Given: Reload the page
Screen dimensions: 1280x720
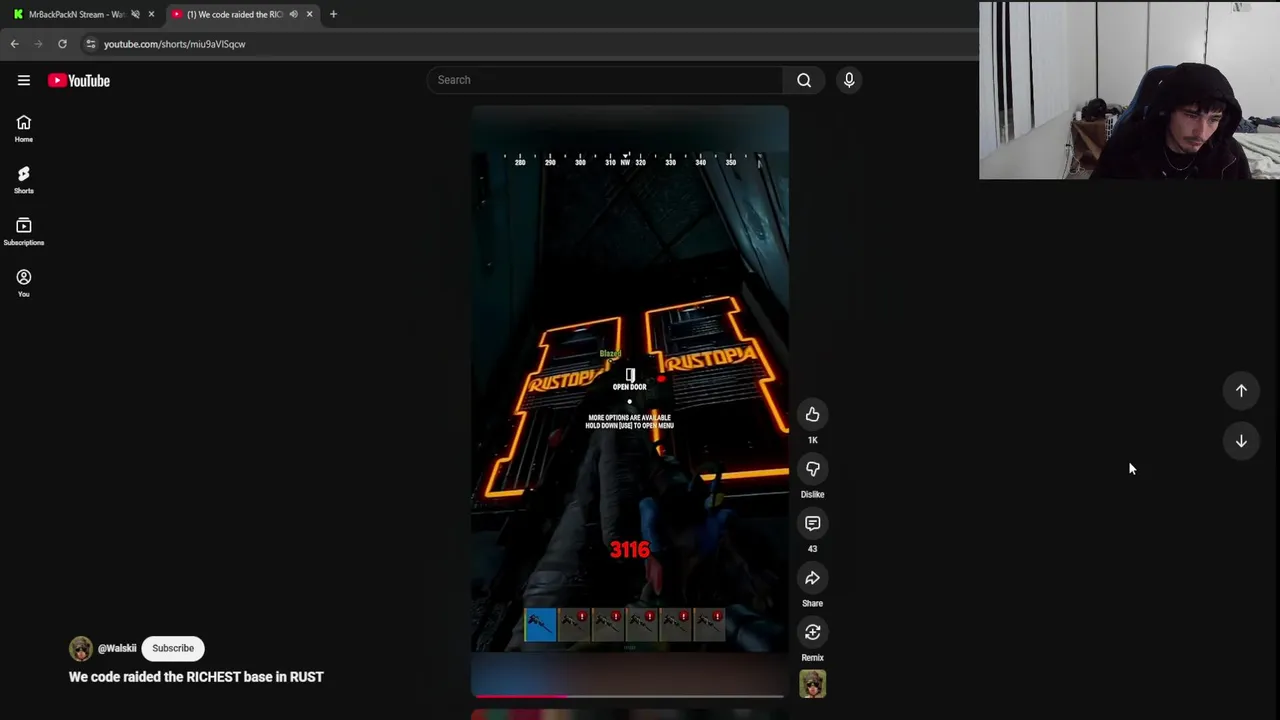Looking at the screenshot, I should (62, 44).
